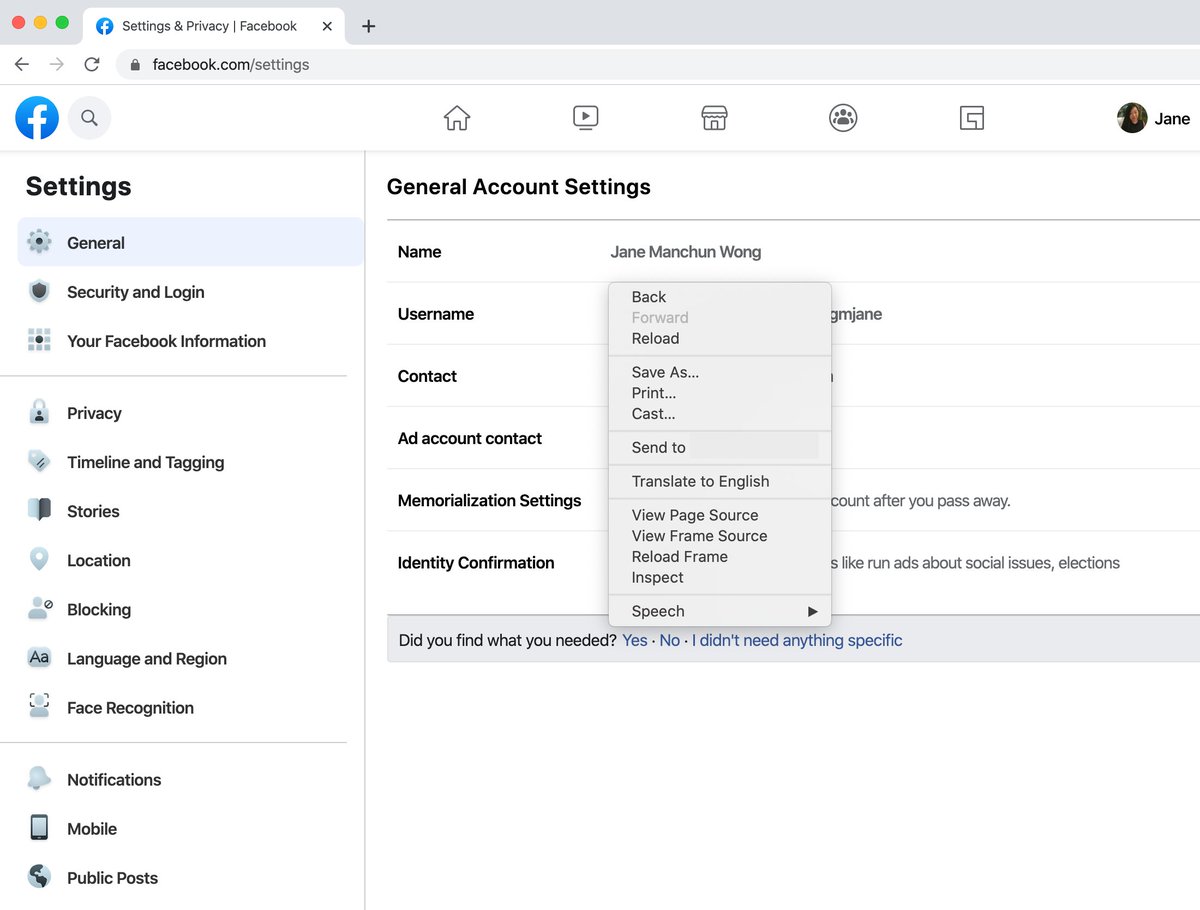Click the Security and Login shield icon
This screenshot has height=910, width=1200.
[39, 291]
